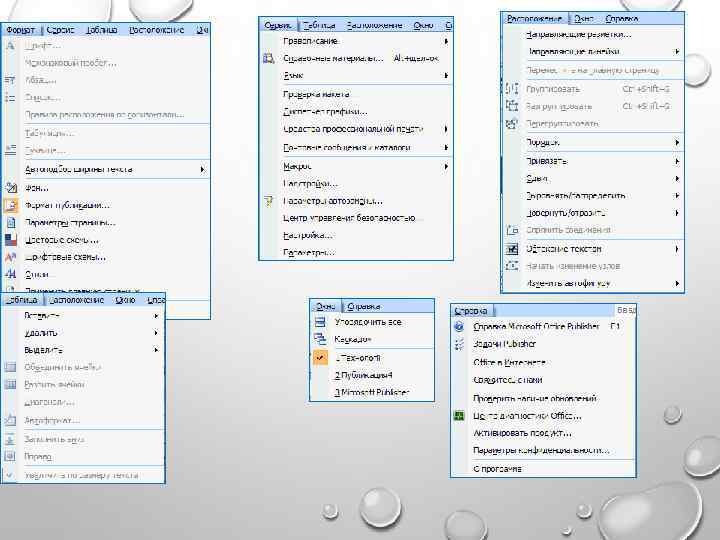Click the green Центр диагностики Office icon
The height and width of the screenshot is (540, 720).
(x=459, y=416)
